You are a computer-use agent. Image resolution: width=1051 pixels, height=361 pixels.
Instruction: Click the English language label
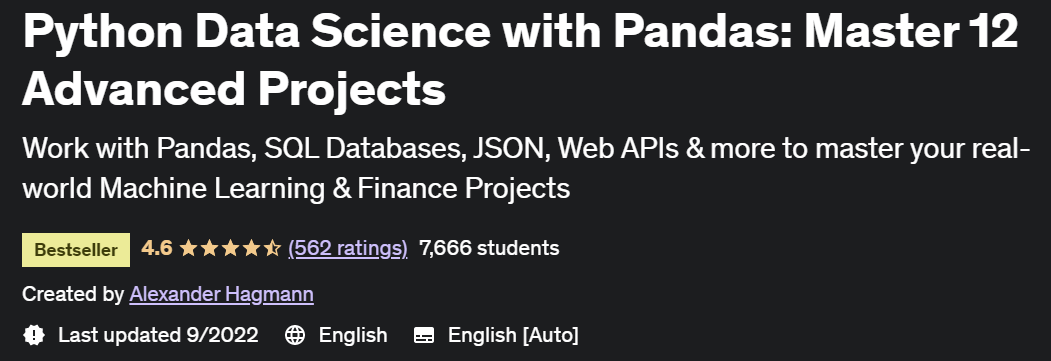tap(353, 334)
